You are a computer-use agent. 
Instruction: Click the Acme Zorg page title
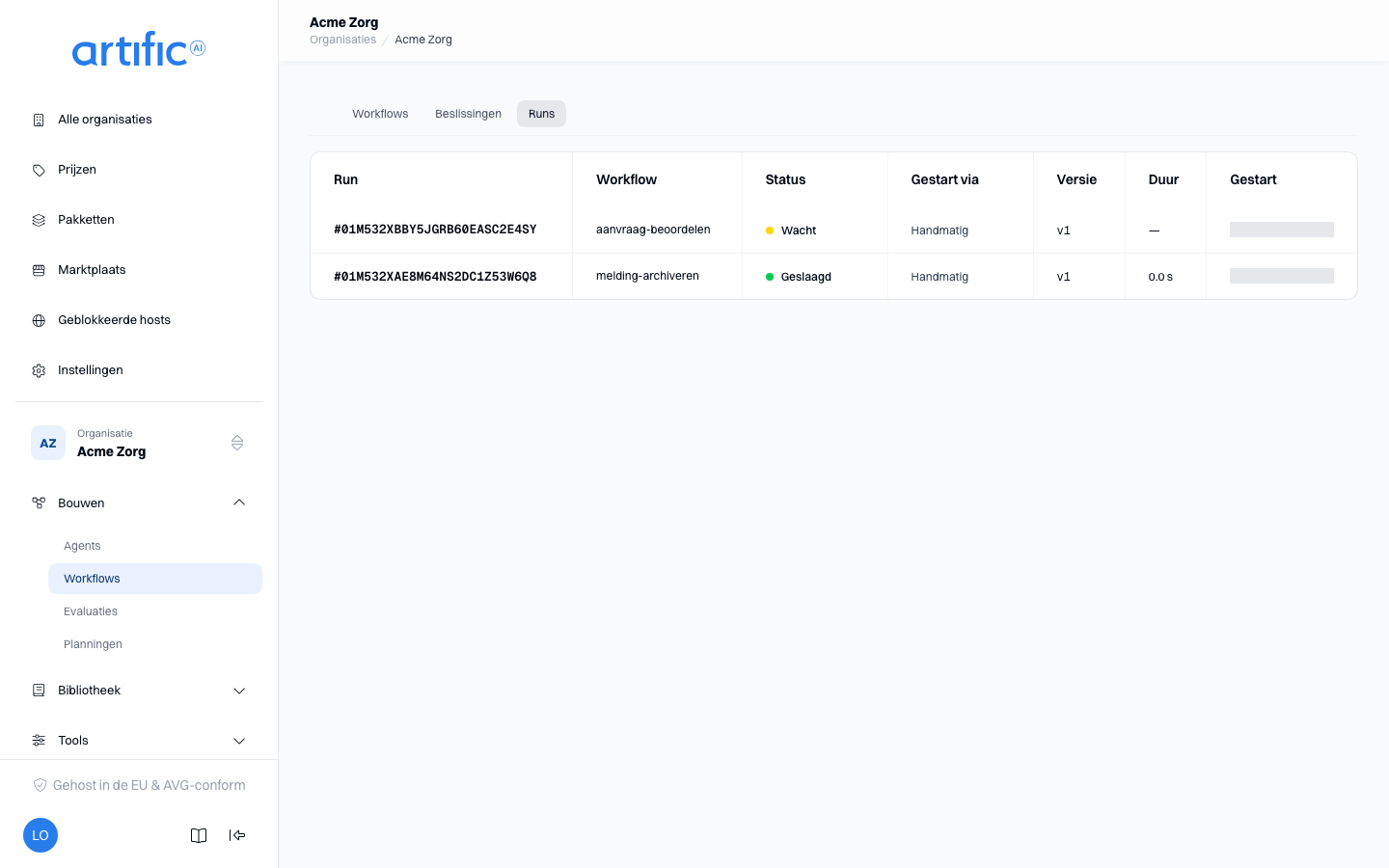tap(344, 22)
